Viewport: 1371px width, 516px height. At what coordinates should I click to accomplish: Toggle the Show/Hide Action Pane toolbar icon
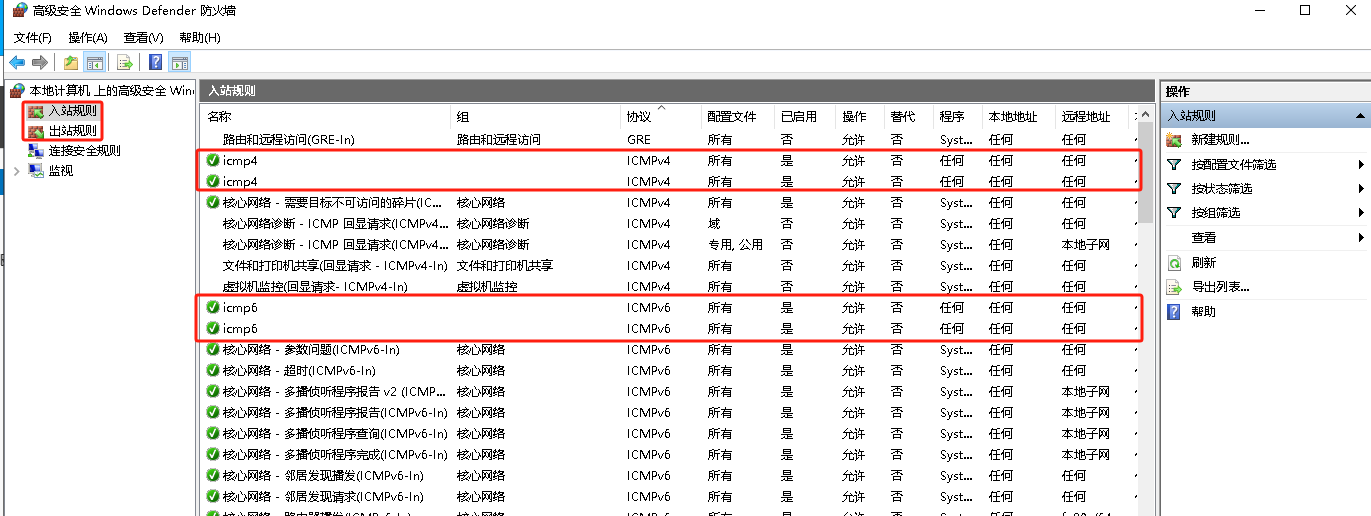[x=180, y=63]
